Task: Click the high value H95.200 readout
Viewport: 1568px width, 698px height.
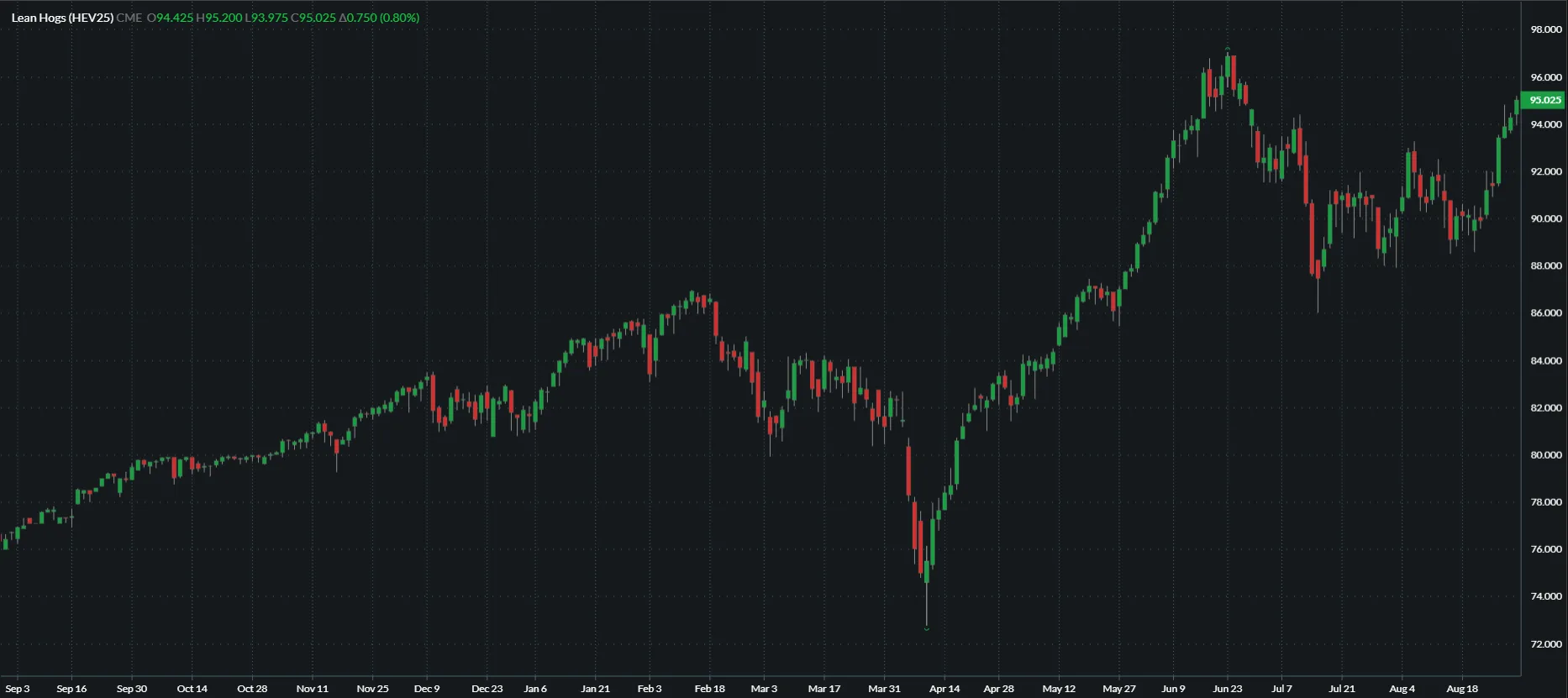Action: pyautogui.click(x=219, y=18)
